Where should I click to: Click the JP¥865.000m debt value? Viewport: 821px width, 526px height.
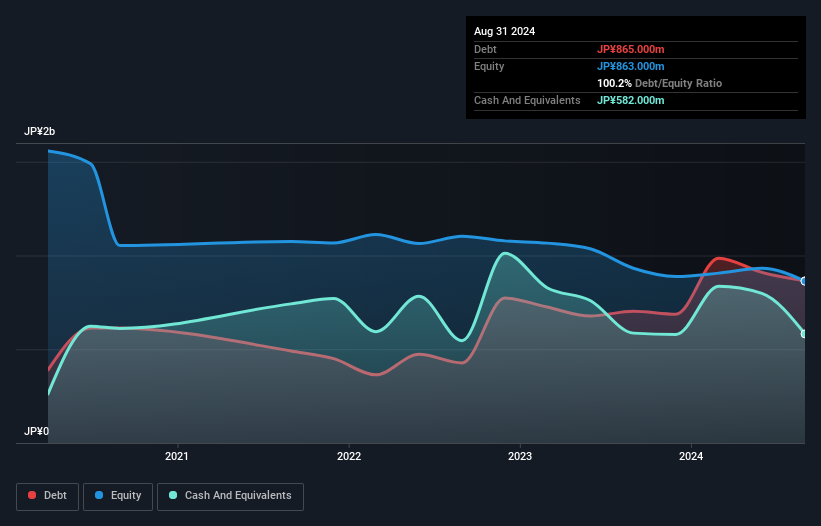click(x=630, y=49)
